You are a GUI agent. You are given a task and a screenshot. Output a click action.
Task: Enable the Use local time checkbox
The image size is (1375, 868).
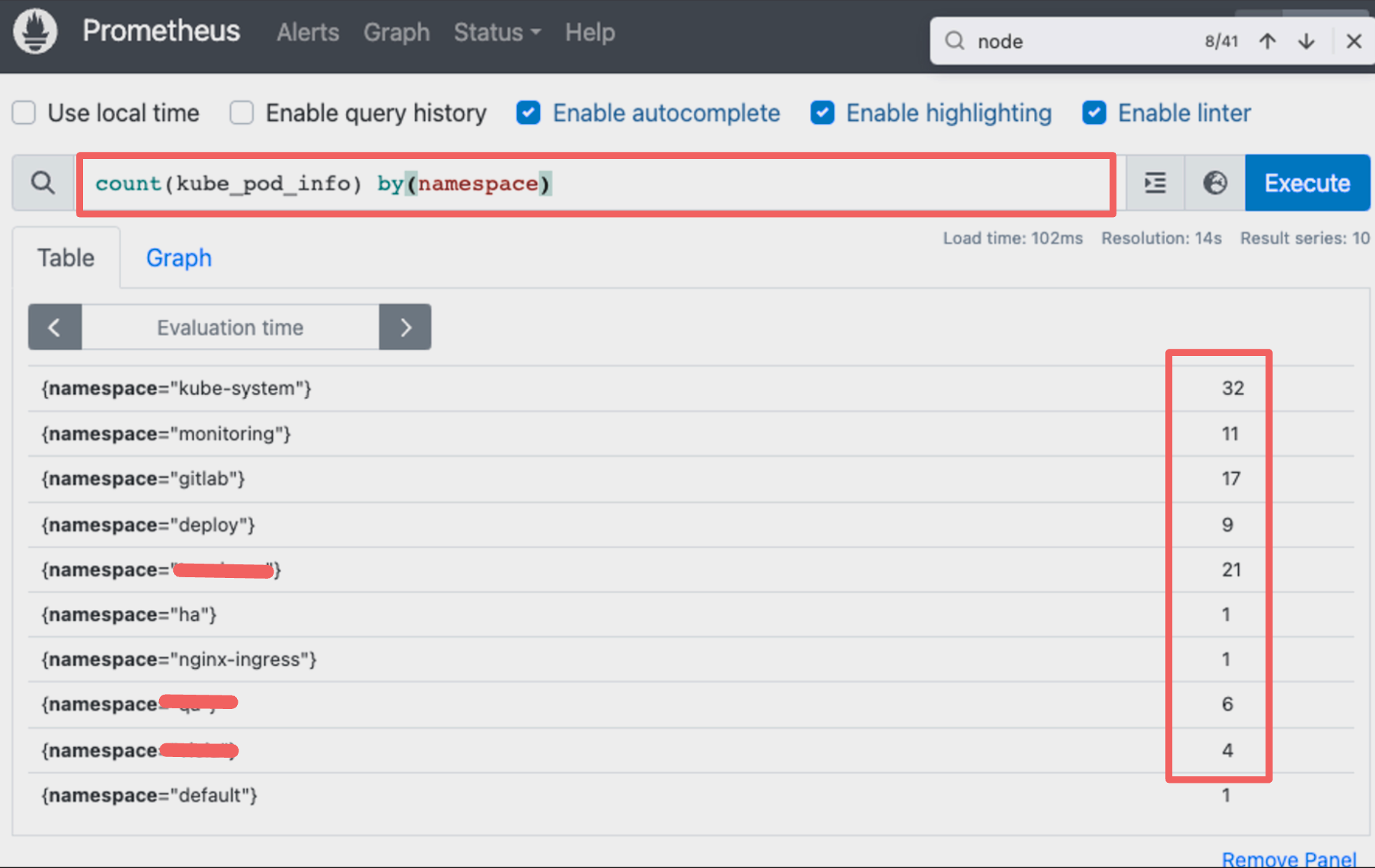24,113
